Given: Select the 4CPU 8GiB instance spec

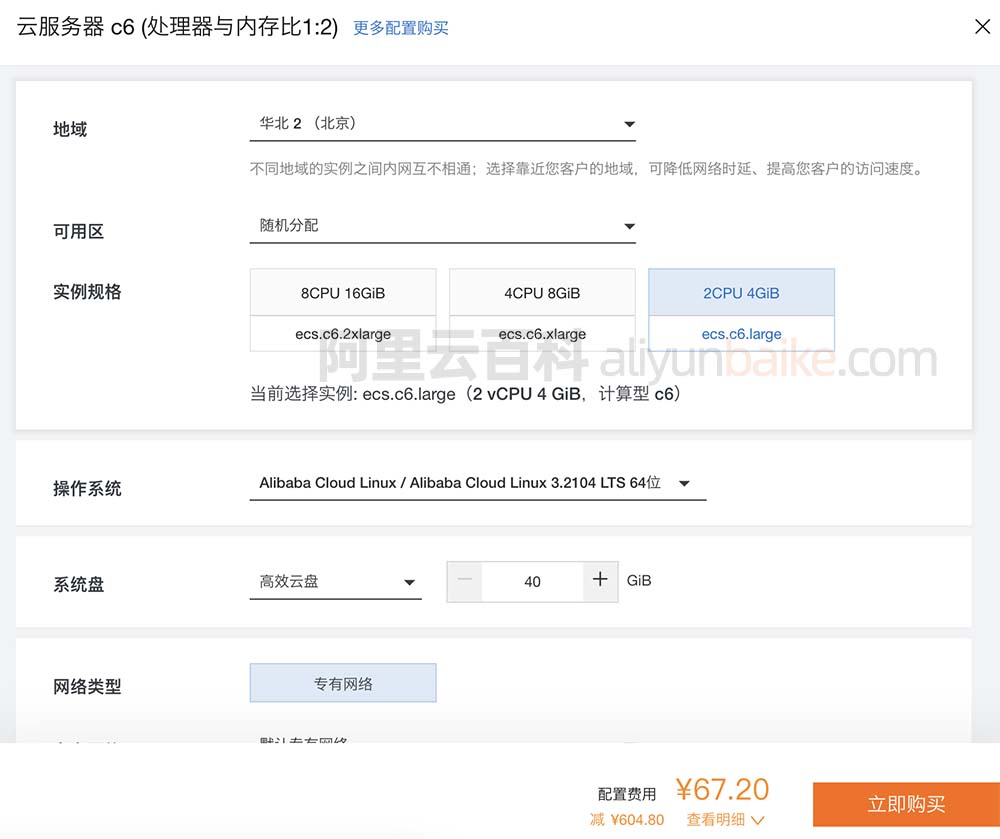Looking at the screenshot, I should tap(542, 293).
